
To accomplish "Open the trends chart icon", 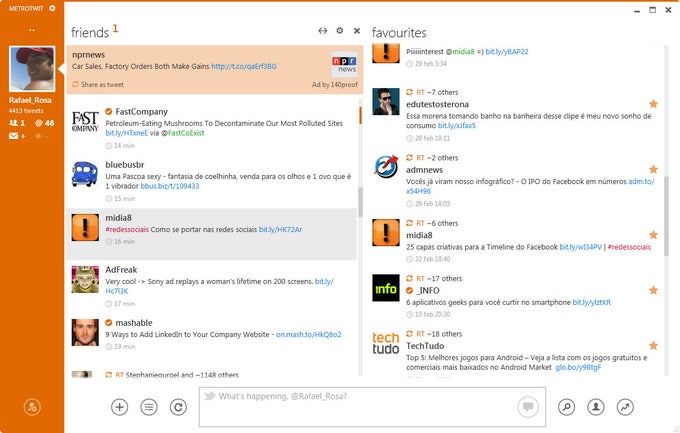I will point(625,407).
